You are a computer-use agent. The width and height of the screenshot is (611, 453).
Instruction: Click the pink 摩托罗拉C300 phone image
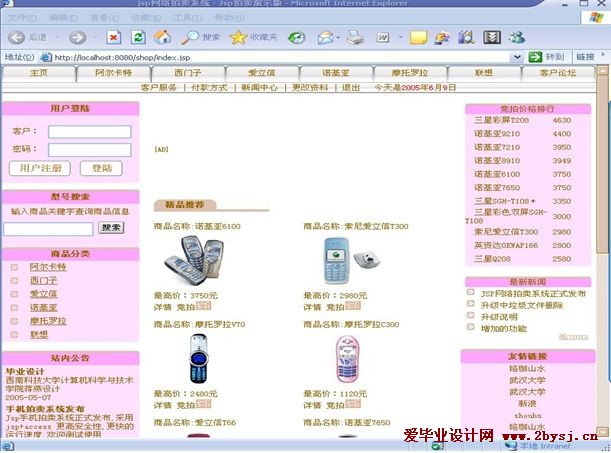347,359
